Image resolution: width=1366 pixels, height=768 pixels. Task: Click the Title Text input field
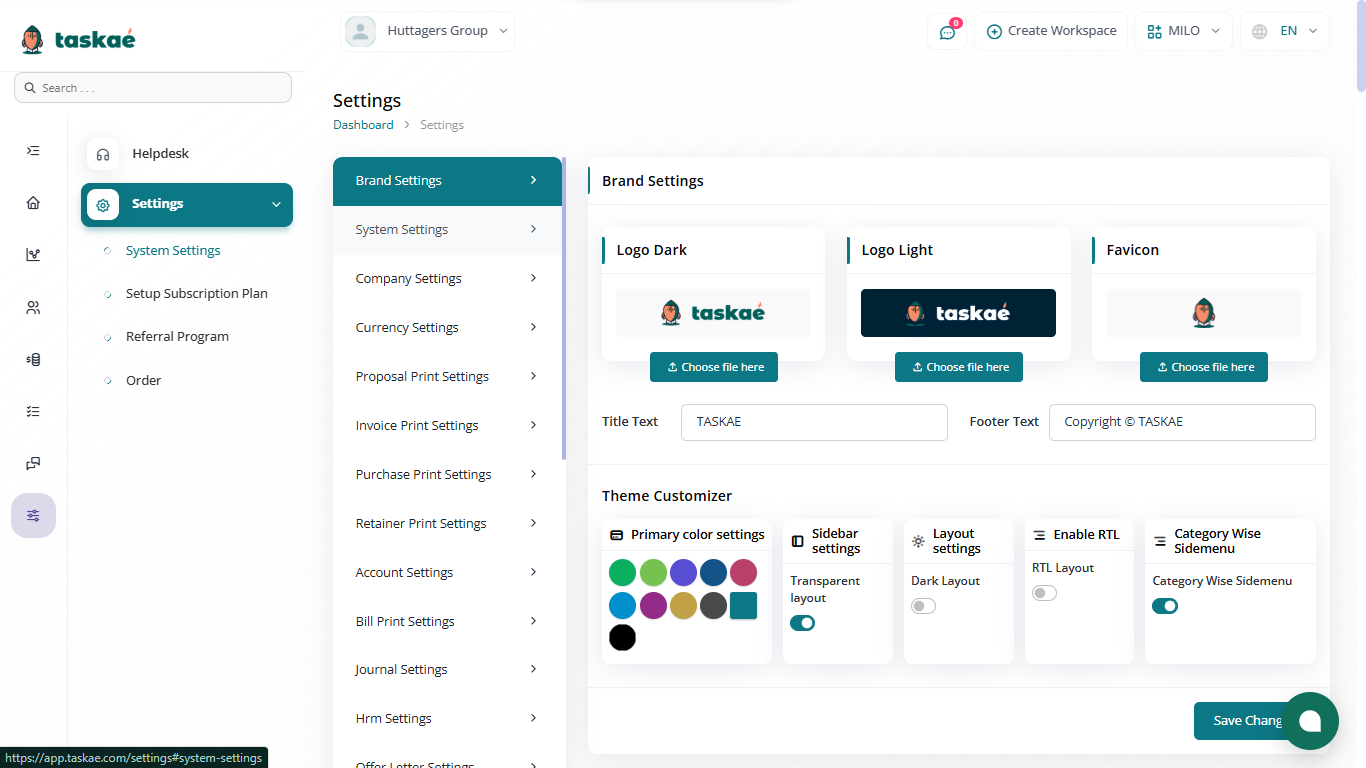pyautogui.click(x=814, y=422)
